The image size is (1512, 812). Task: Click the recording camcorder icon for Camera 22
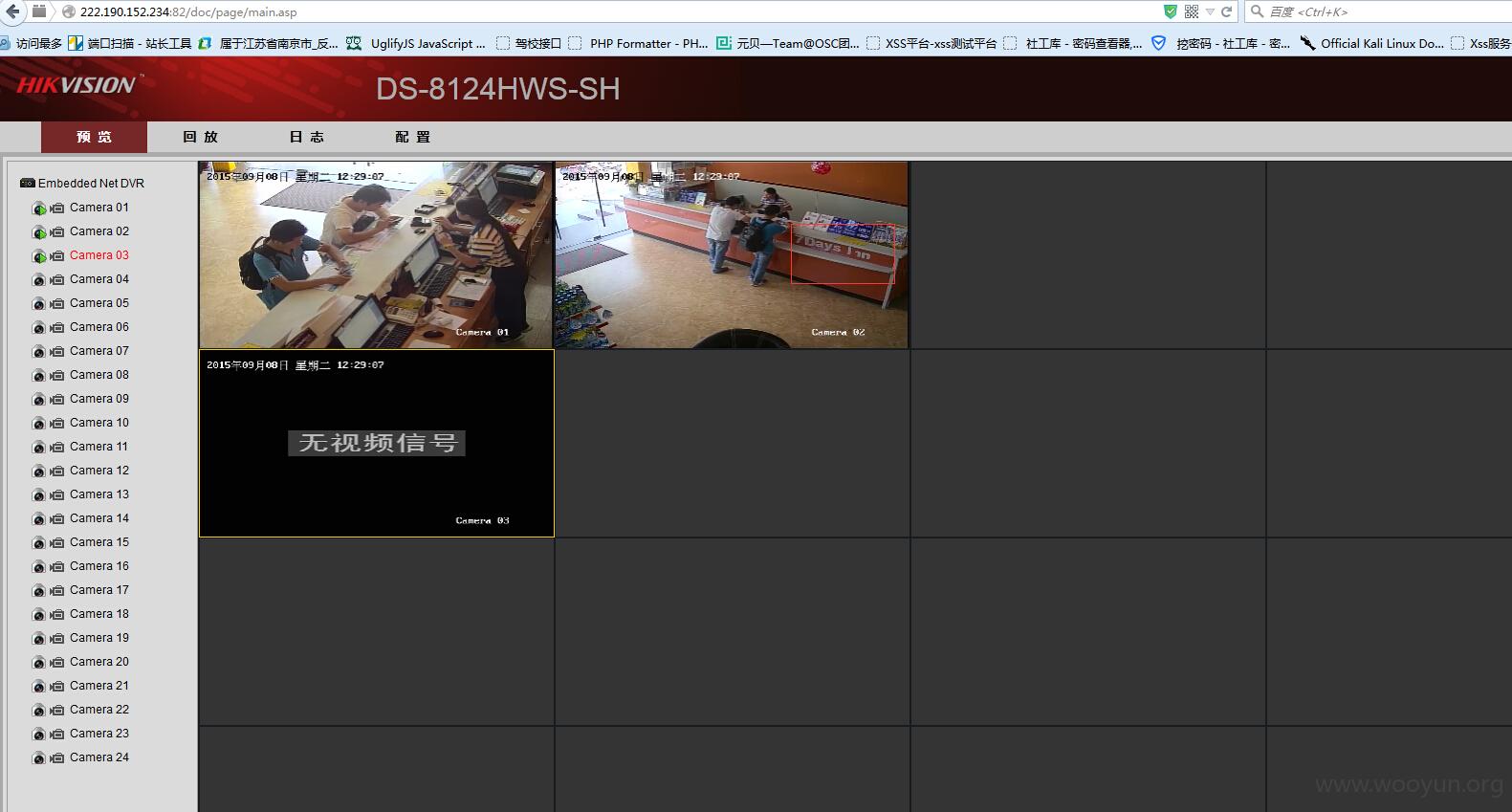point(57,710)
